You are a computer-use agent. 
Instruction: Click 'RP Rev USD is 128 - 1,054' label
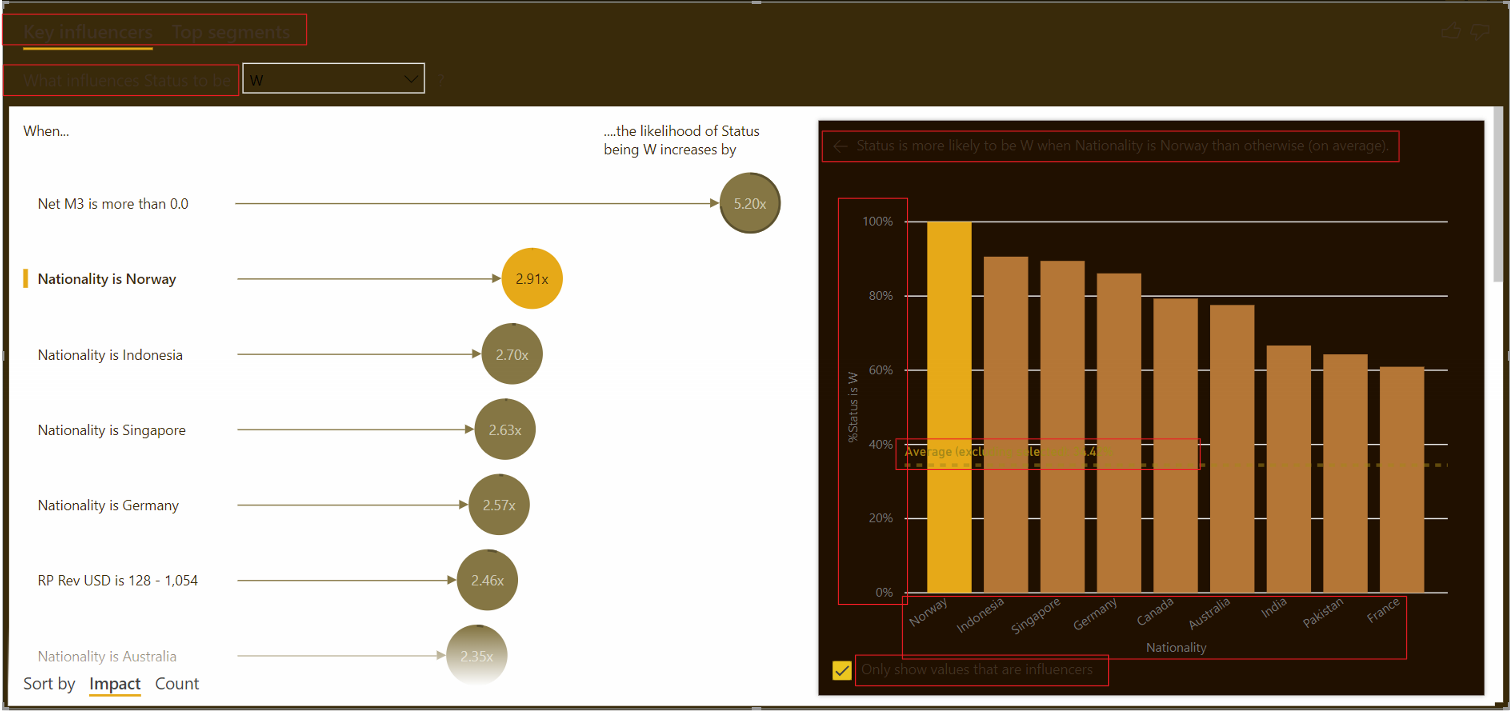(x=118, y=580)
